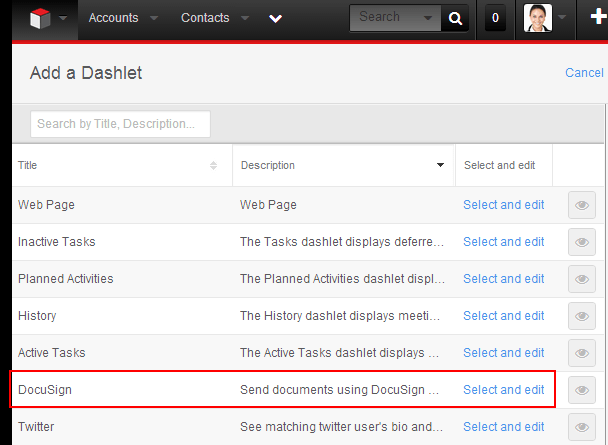608x445 pixels.
Task: Expand the Accounts menu arrow
Action: [154, 18]
